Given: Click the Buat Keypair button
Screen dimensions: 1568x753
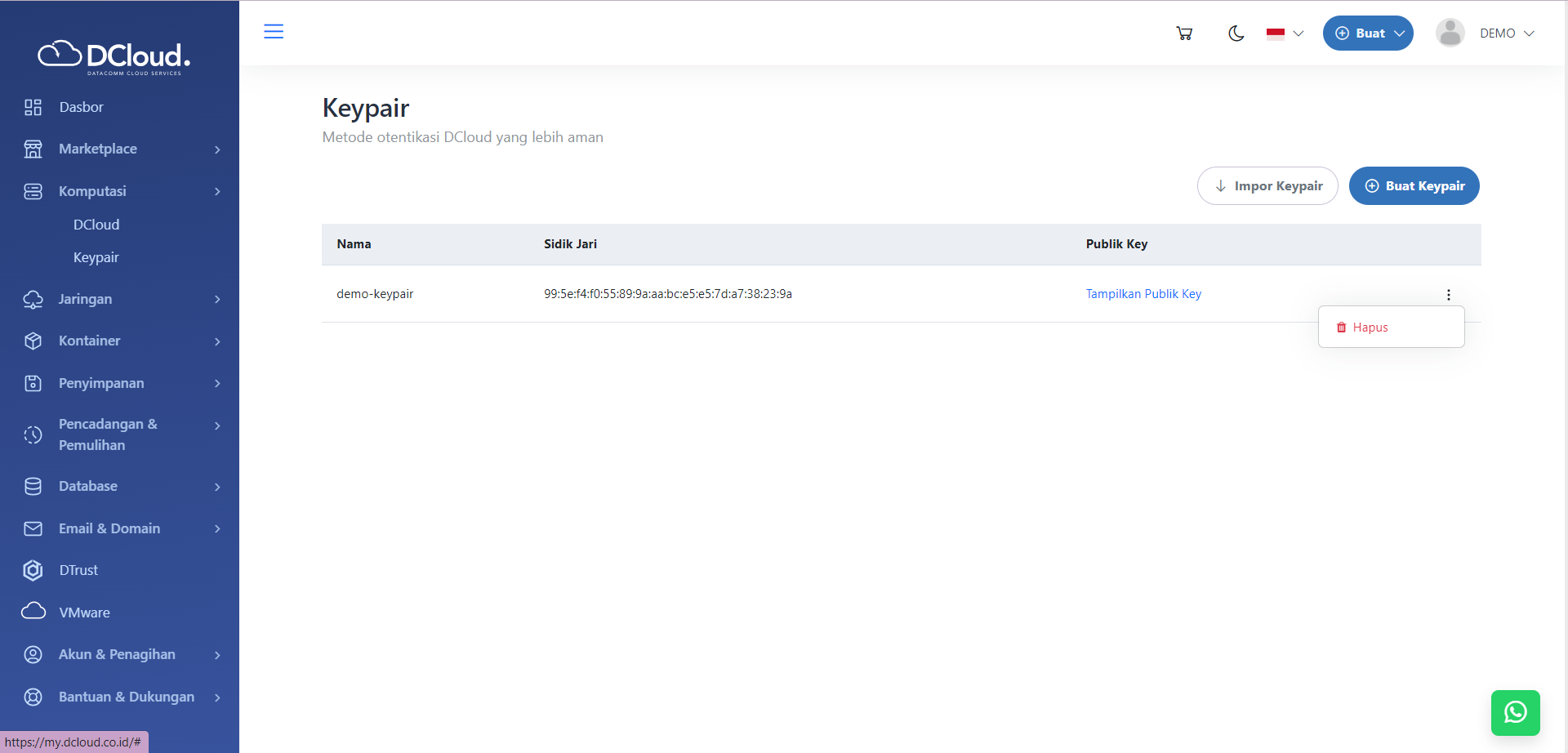Looking at the screenshot, I should (1414, 186).
